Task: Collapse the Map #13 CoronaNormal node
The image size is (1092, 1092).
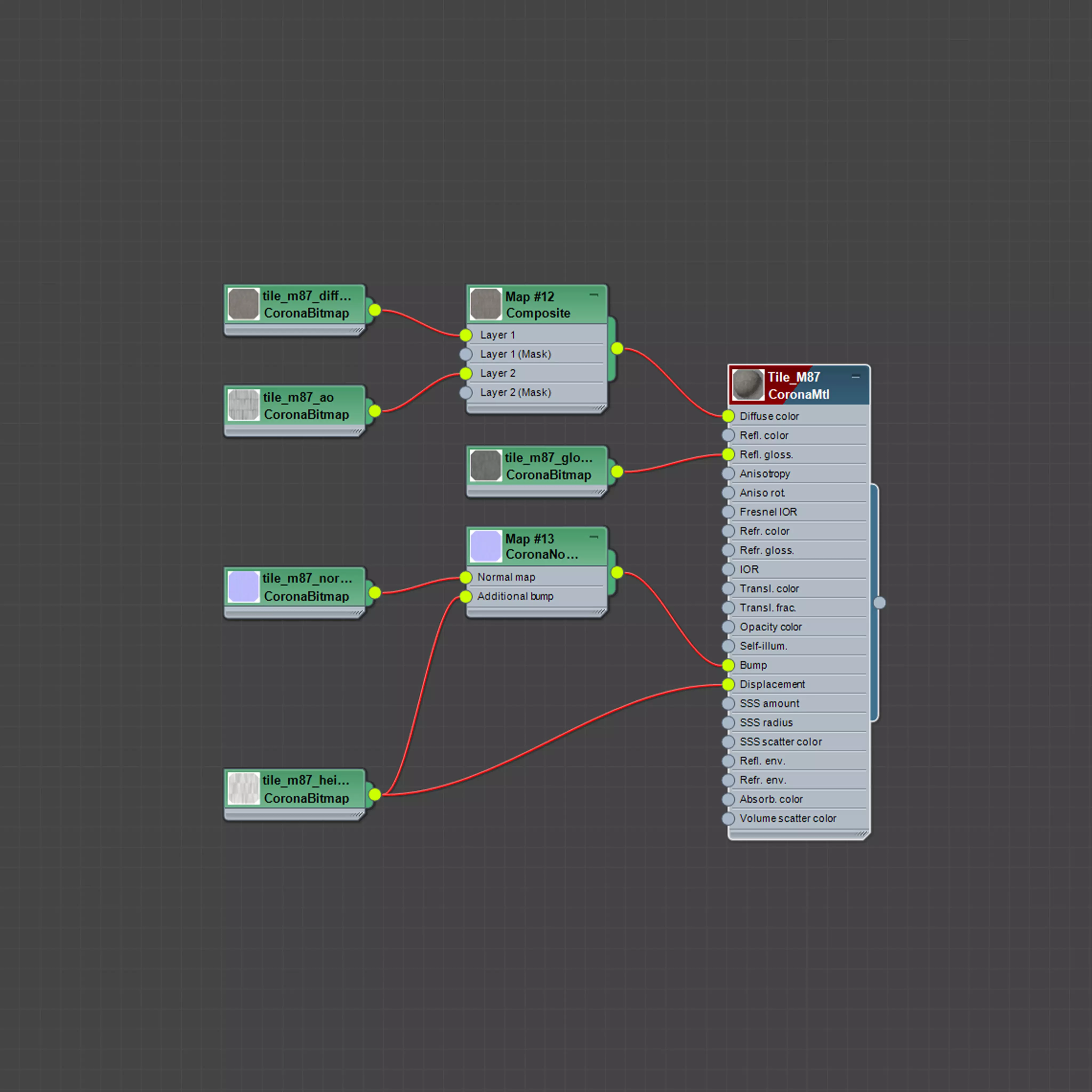Action: (x=593, y=537)
